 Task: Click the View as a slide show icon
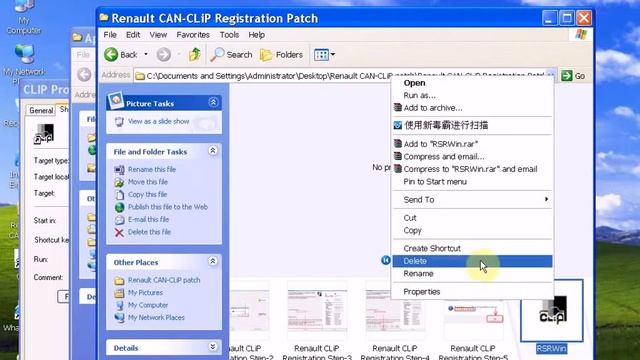pyautogui.click(x=119, y=122)
